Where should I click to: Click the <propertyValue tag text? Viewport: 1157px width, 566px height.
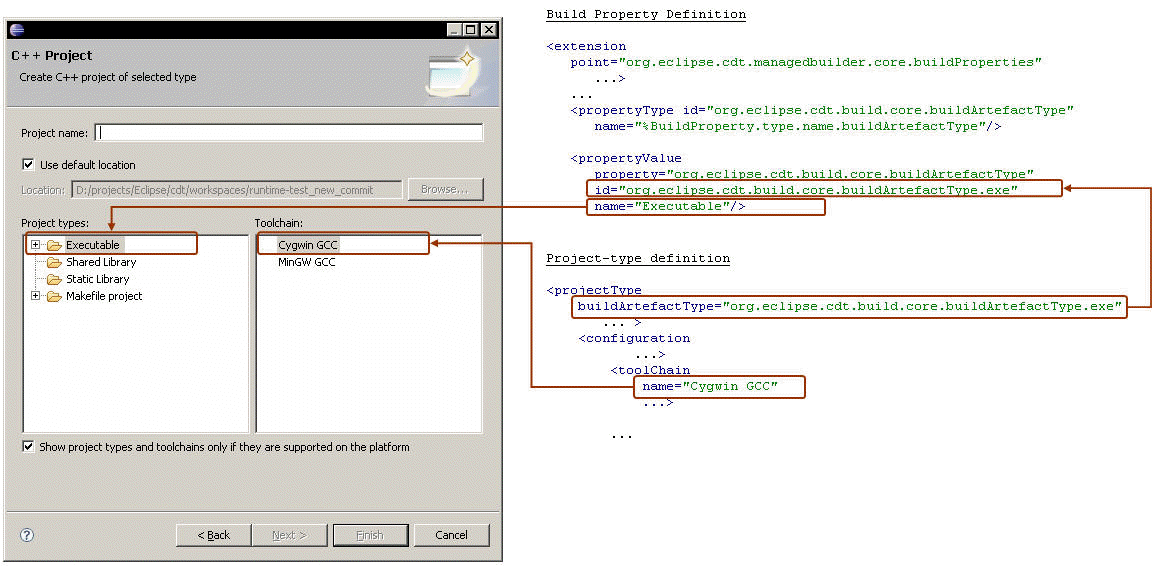626,158
